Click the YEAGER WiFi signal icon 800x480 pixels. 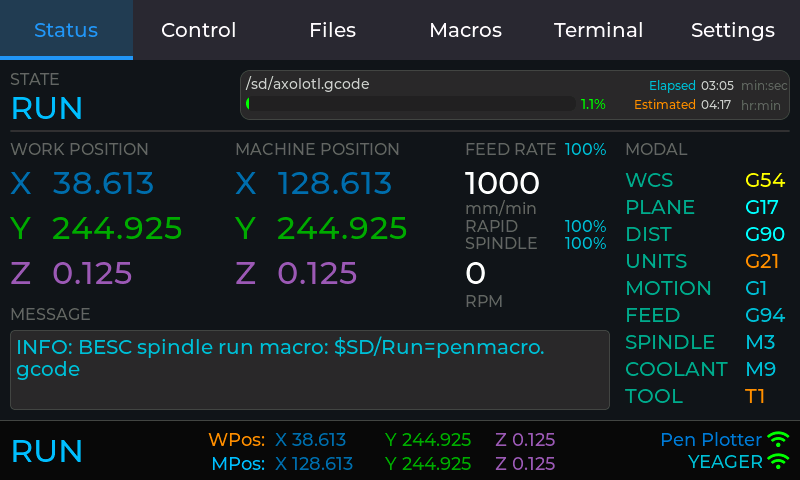coord(778,462)
